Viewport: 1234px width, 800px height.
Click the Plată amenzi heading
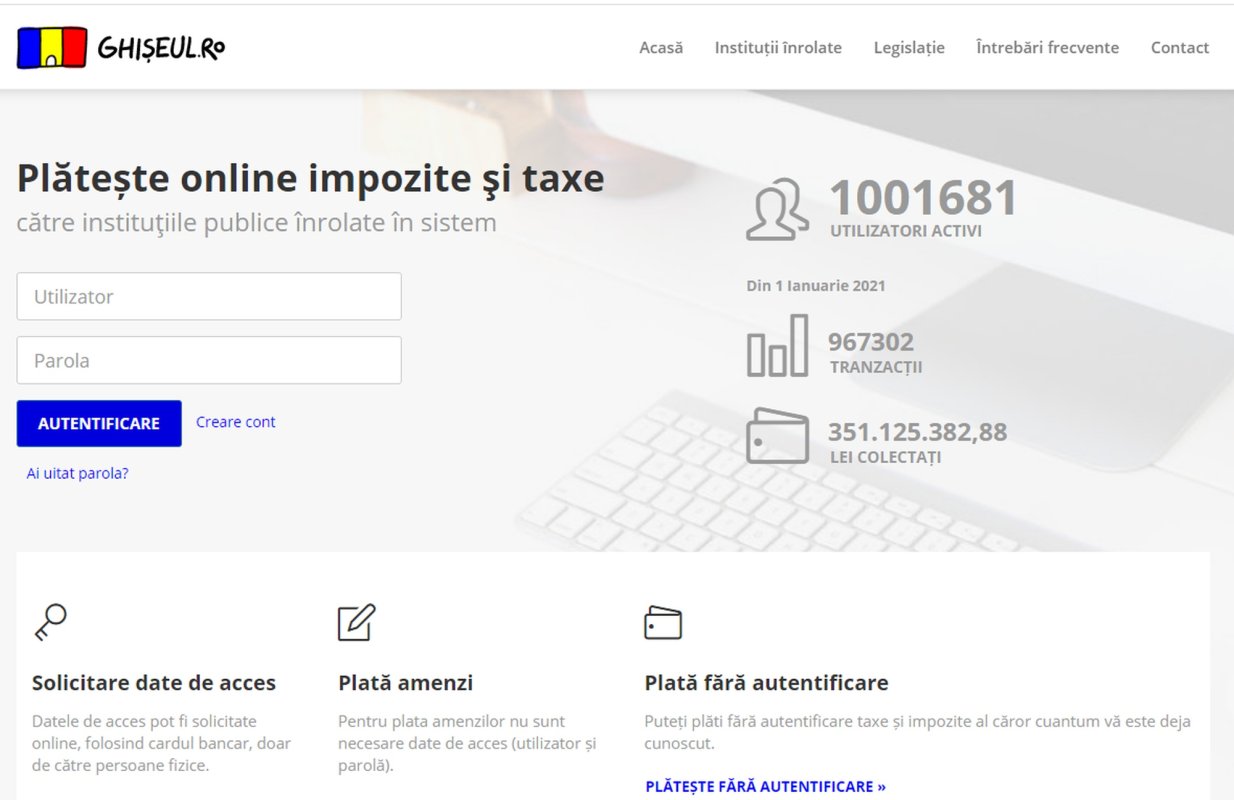(x=405, y=682)
